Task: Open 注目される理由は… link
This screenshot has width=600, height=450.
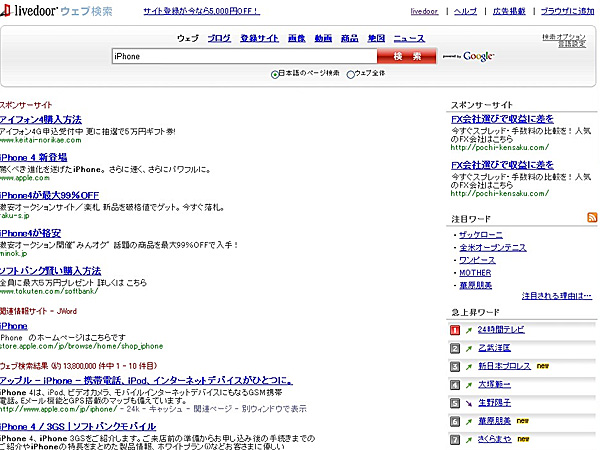Action: [x=557, y=296]
